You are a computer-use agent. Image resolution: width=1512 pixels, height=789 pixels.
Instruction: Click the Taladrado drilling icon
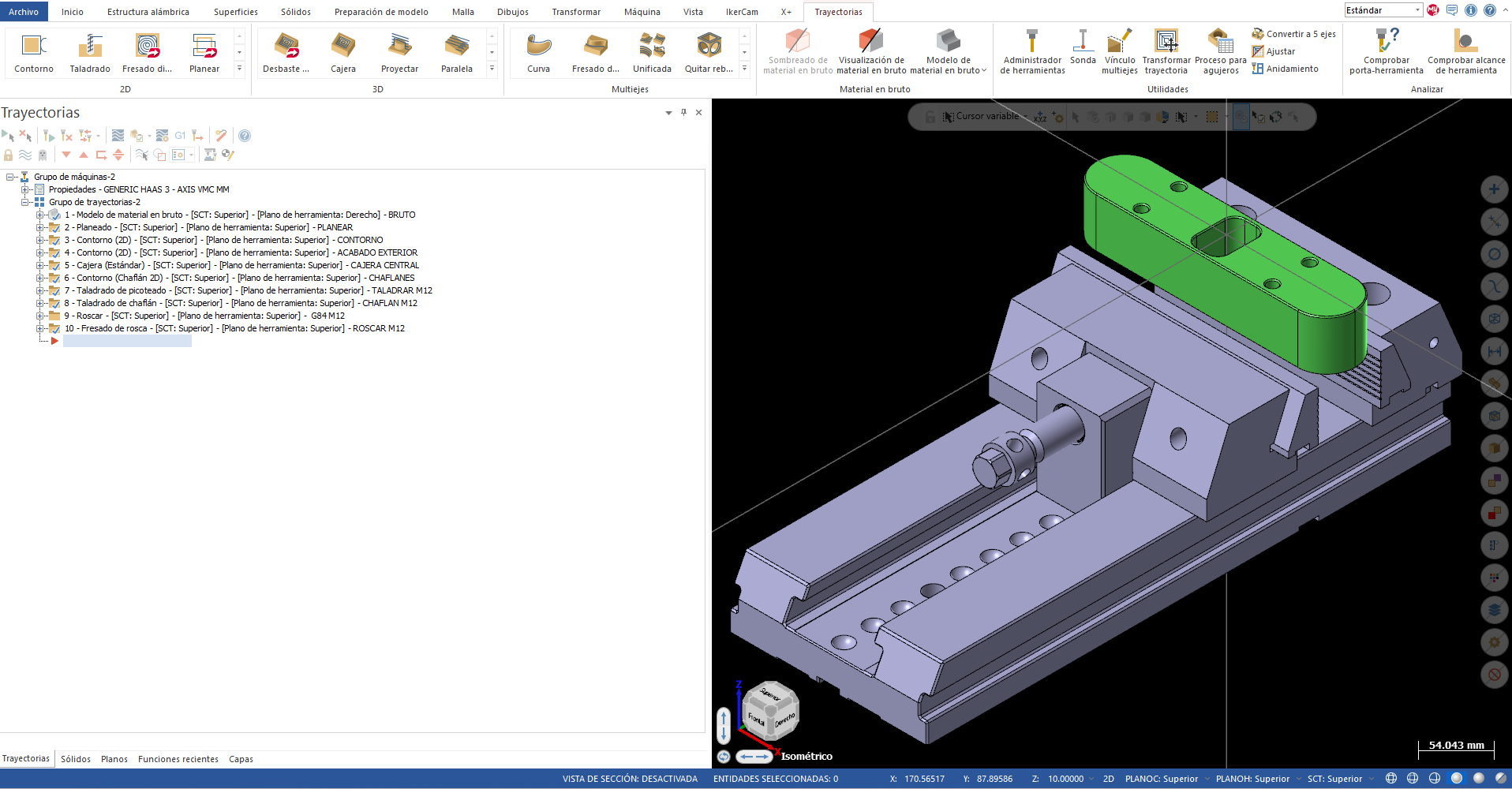click(x=90, y=53)
